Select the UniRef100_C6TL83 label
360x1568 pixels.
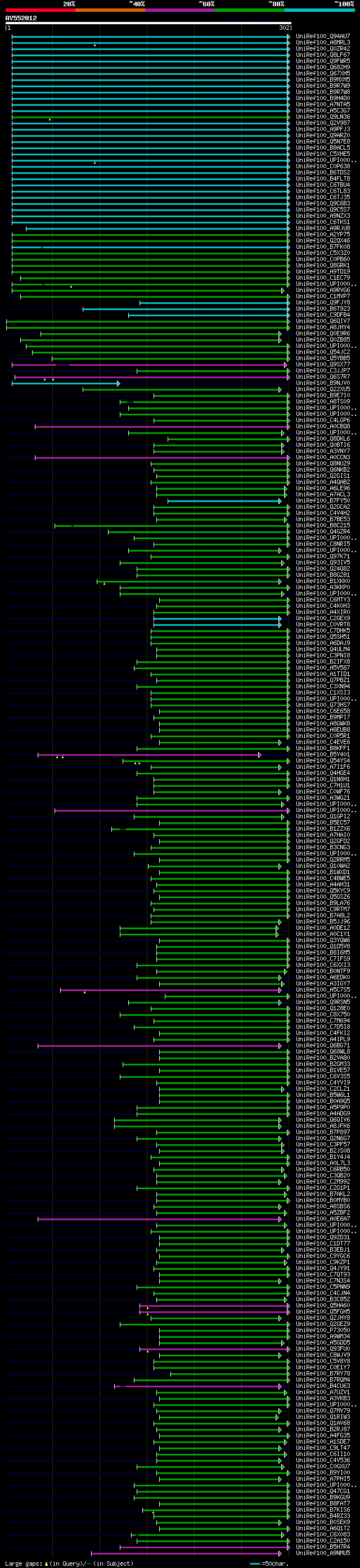click(323, 191)
